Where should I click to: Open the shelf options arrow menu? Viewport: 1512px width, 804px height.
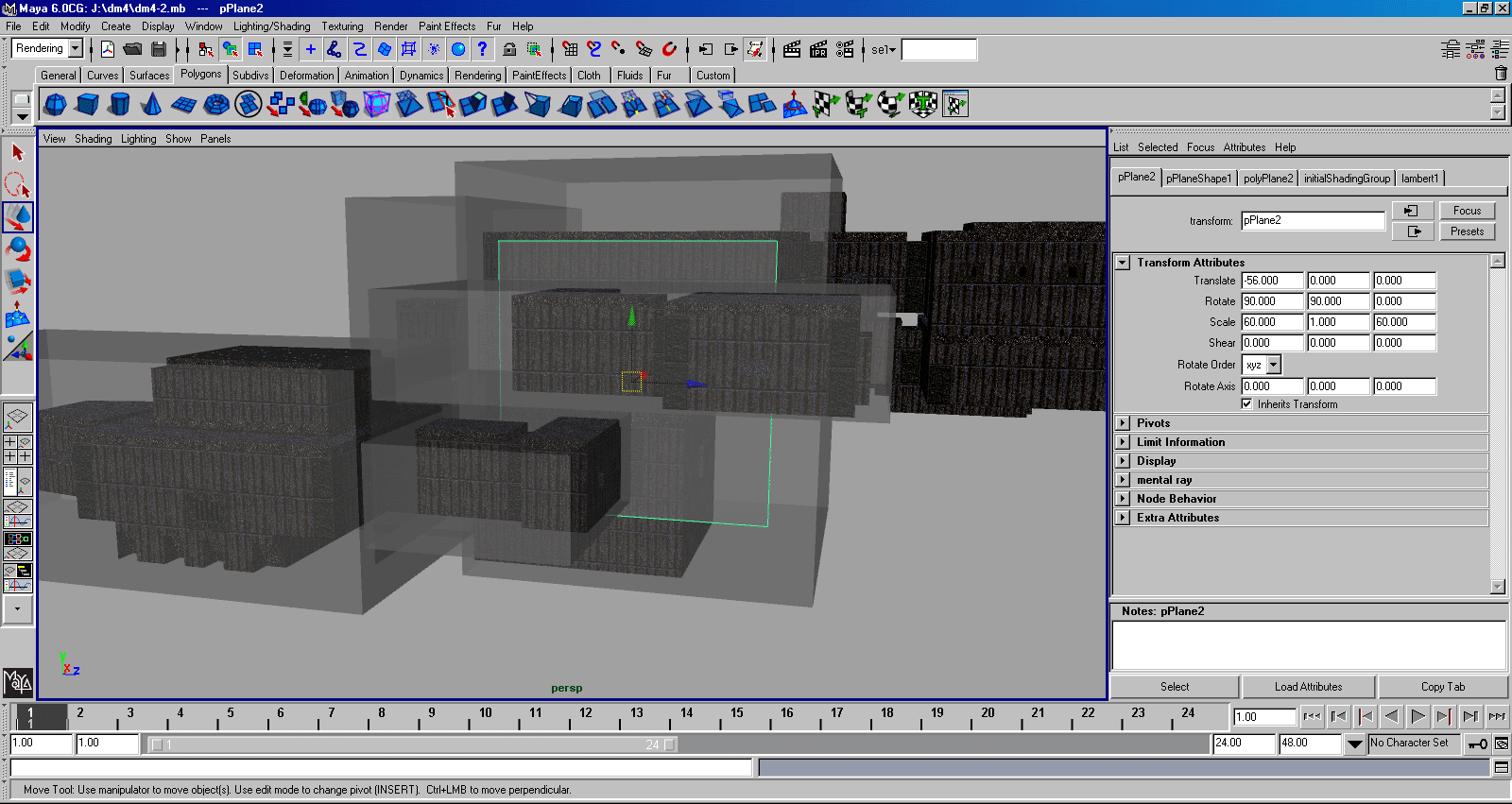click(22, 117)
